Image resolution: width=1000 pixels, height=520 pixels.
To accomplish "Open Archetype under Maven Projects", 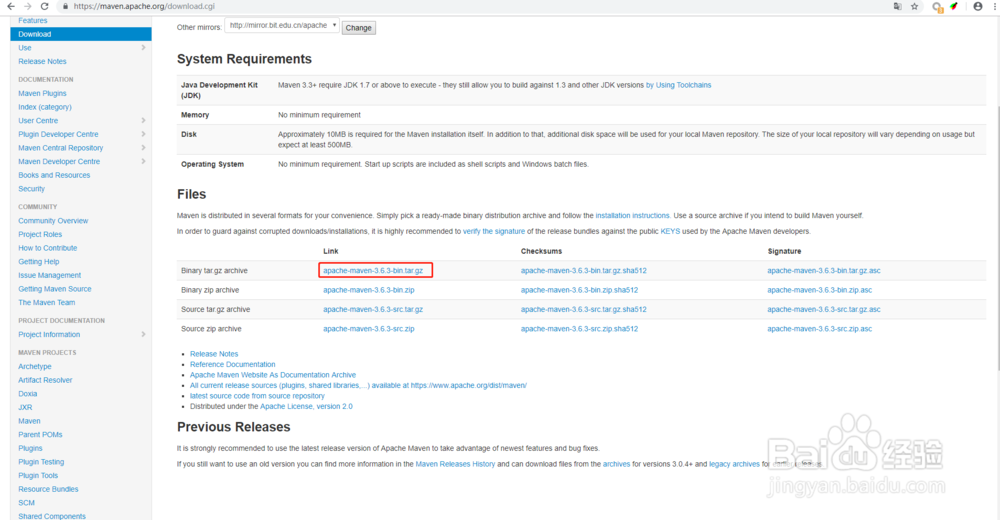I will (34, 367).
